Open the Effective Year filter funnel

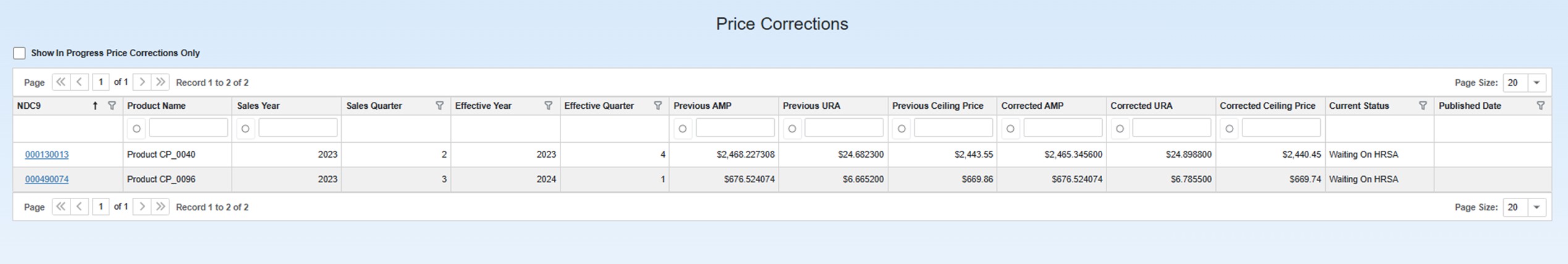(x=548, y=106)
